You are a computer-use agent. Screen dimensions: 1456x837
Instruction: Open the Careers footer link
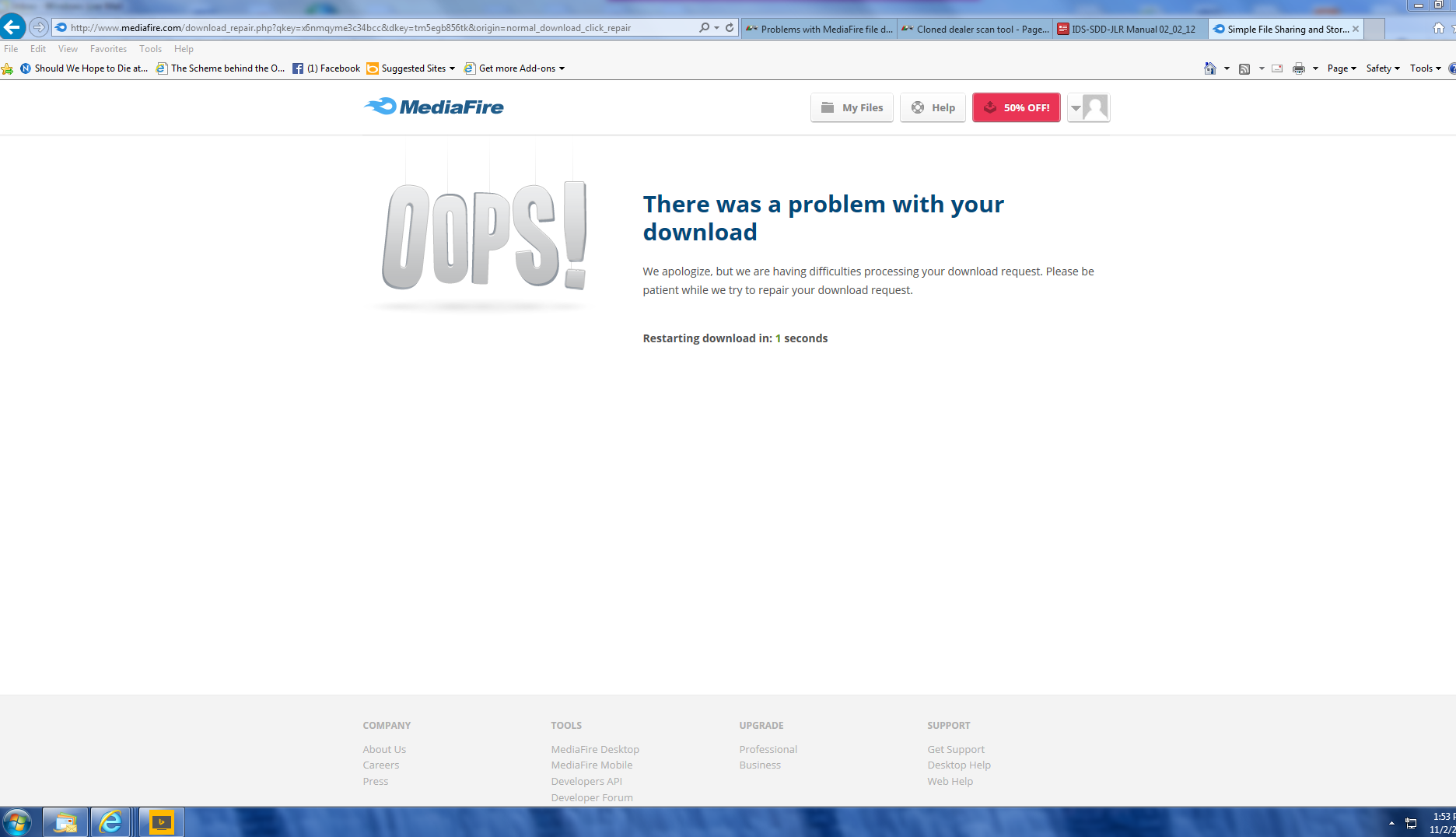click(x=381, y=765)
